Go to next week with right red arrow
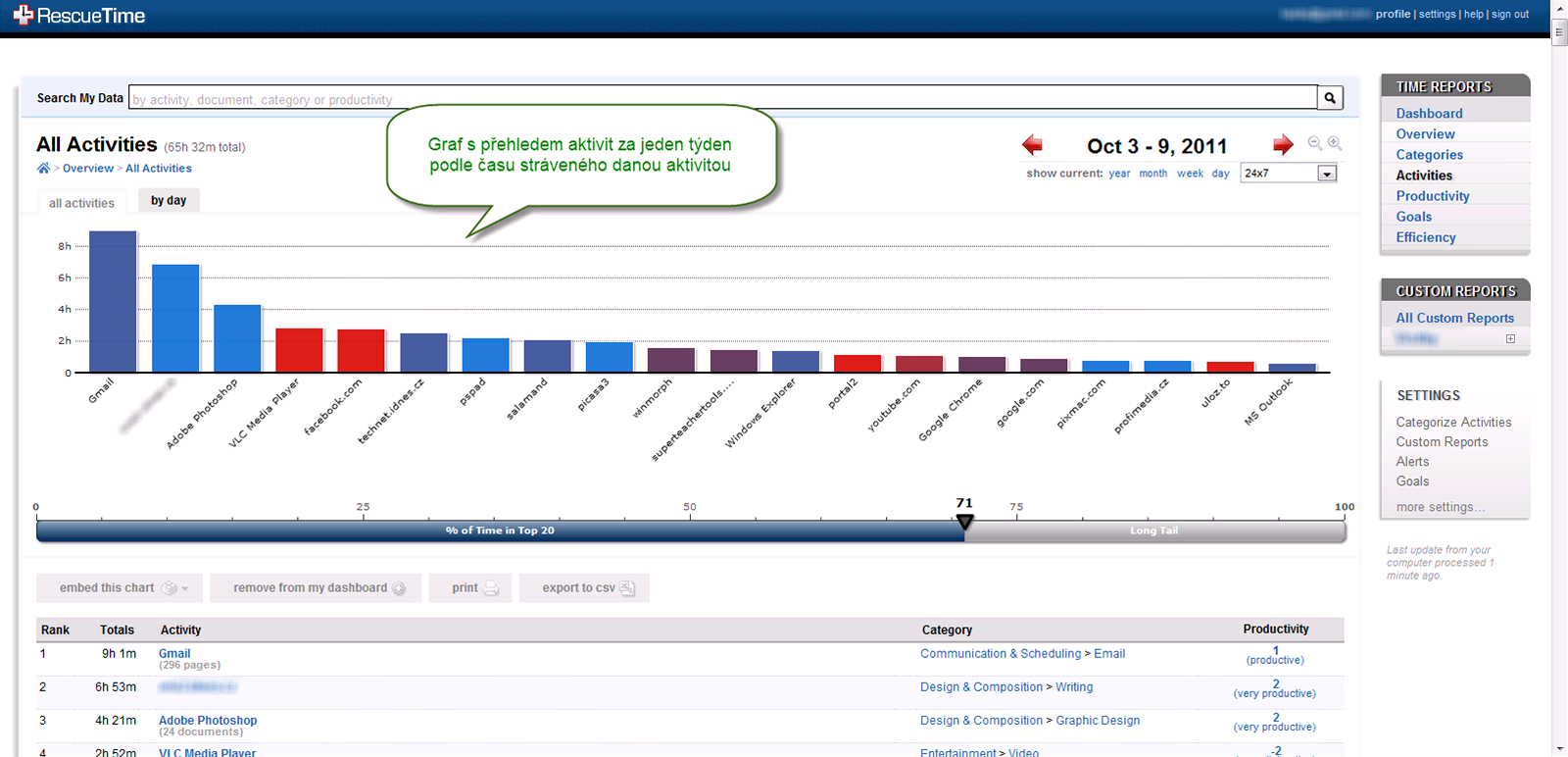The height and width of the screenshot is (757, 1568). click(1283, 145)
